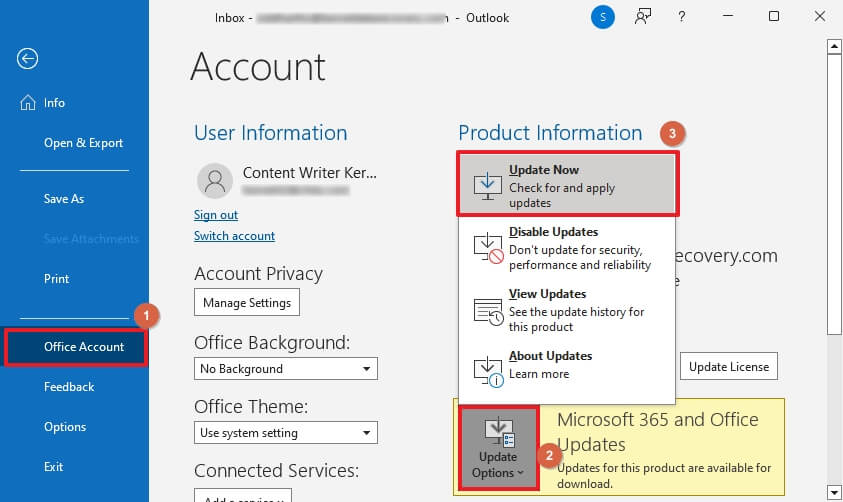The width and height of the screenshot is (843, 502).
Task: Choose About Updates menu entry
Action: coord(567,371)
